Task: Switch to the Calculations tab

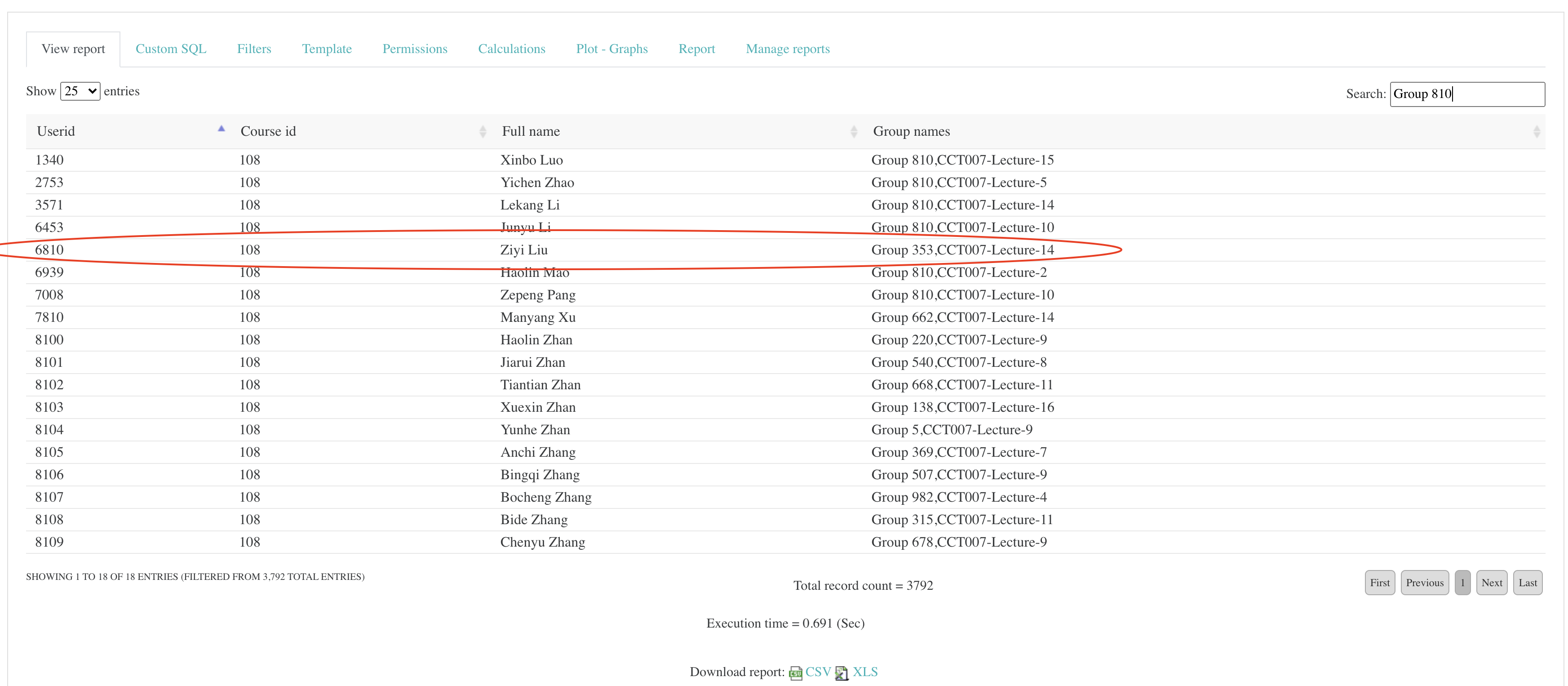Action: (511, 49)
